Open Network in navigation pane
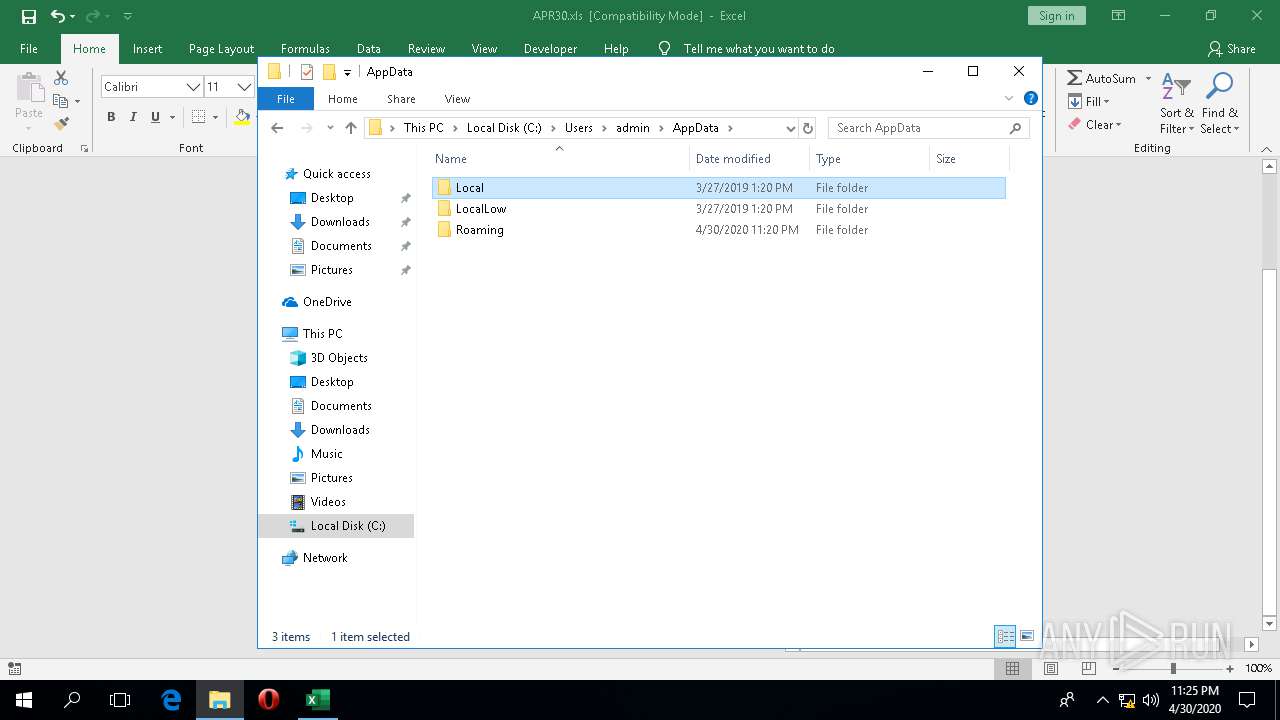Viewport: 1280px width, 720px height. point(325,558)
